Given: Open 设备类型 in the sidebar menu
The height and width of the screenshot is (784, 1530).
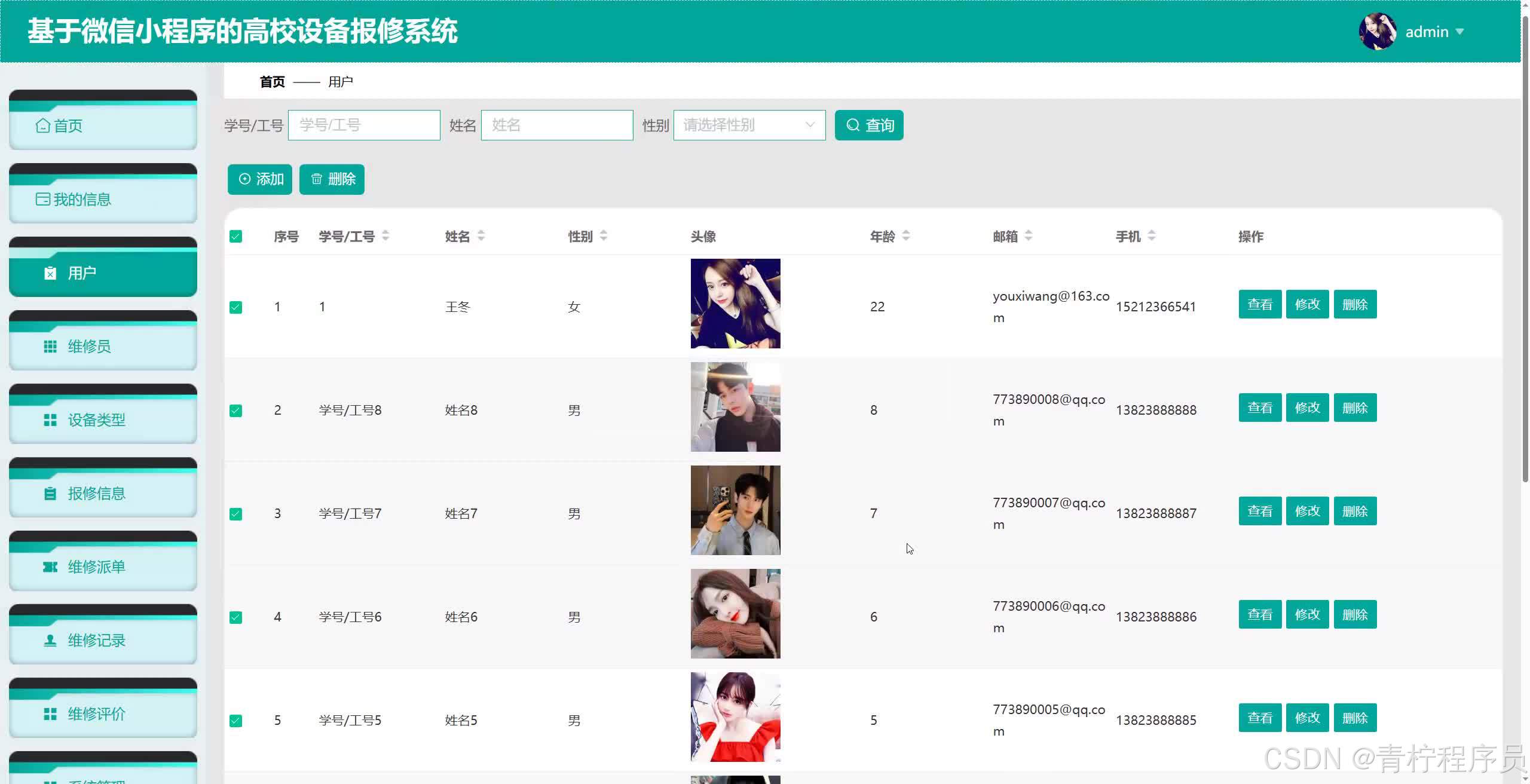Looking at the screenshot, I should tap(103, 414).
